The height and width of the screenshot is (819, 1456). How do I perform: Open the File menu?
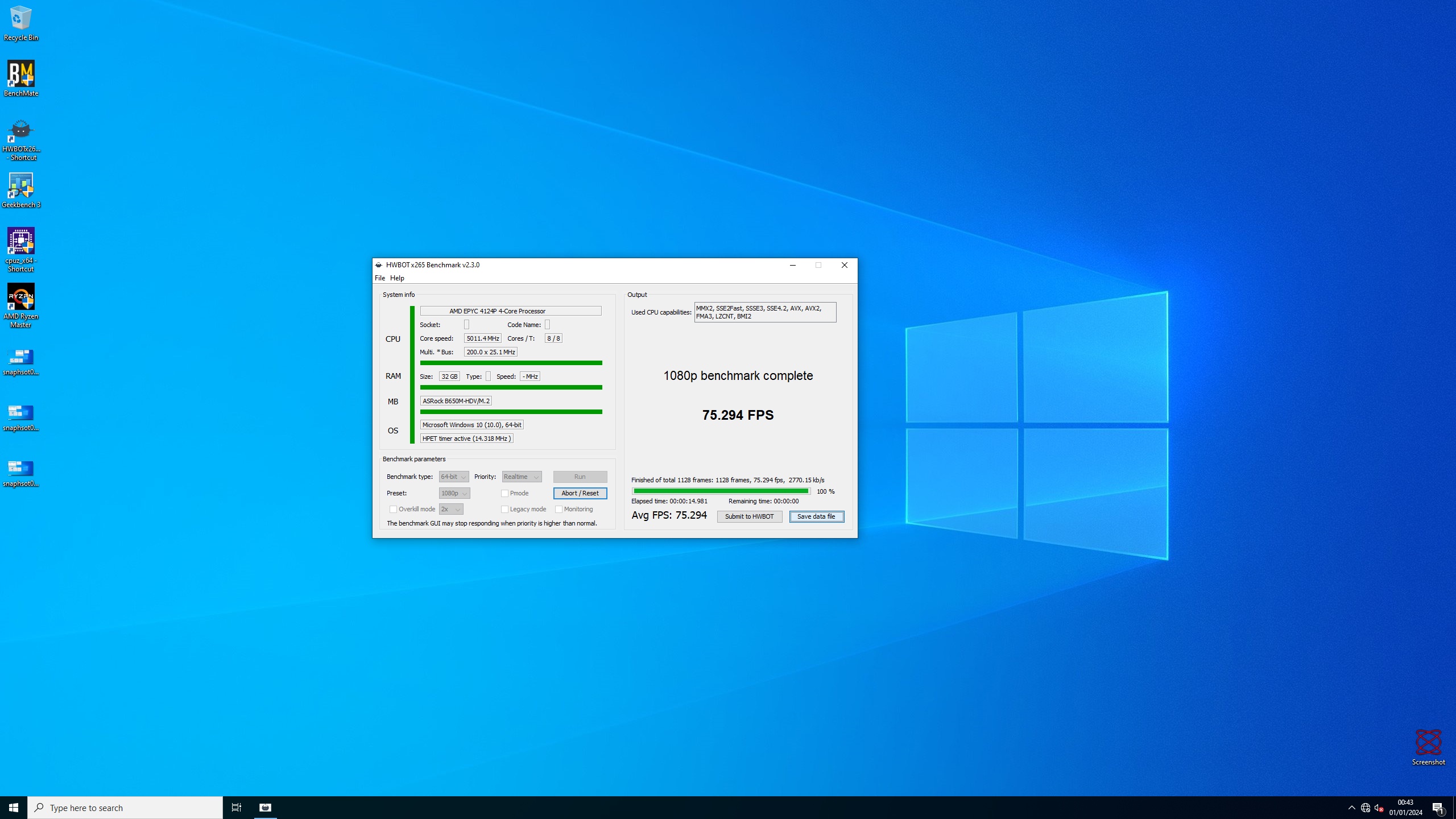tap(380, 278)
